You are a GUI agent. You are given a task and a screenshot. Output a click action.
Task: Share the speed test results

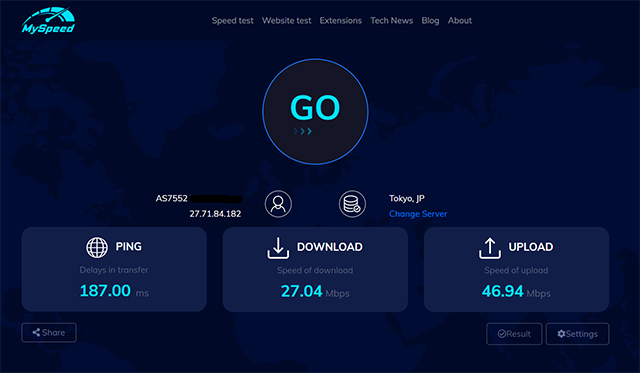(x=49, y=333)
